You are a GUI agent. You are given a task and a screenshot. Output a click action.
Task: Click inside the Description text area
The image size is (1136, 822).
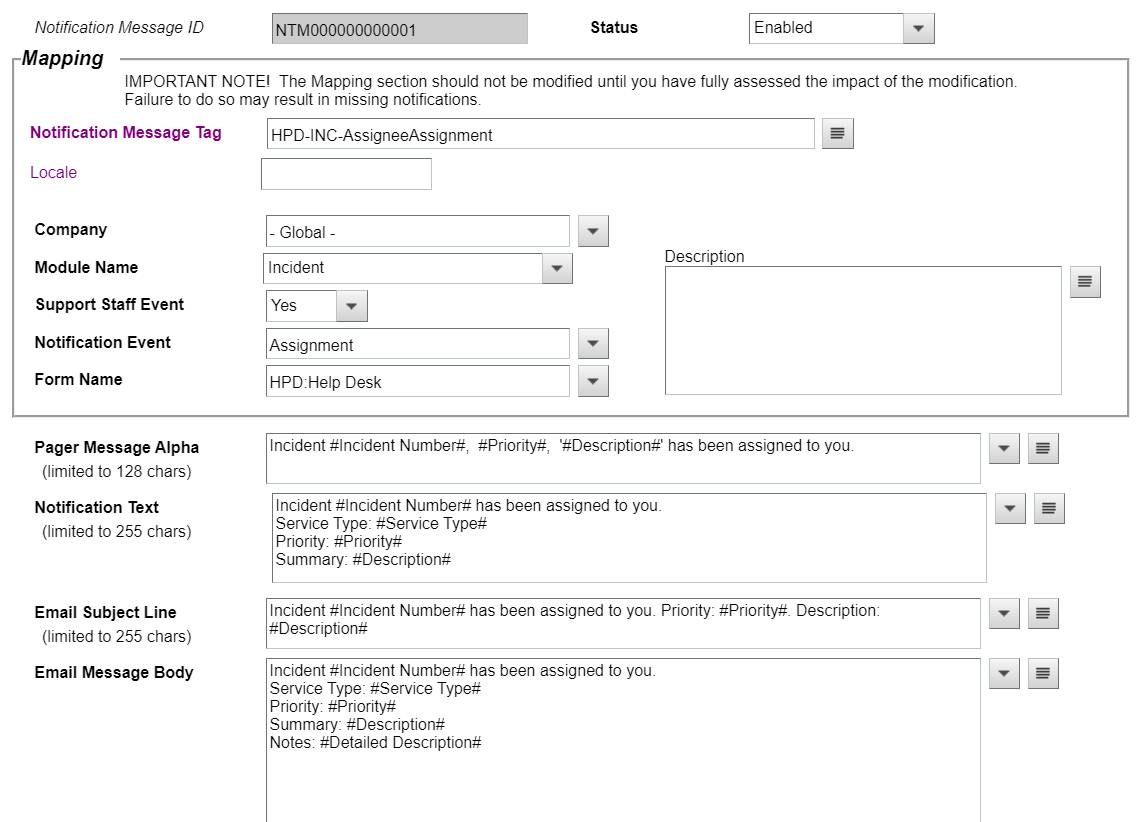pos(862,330)
